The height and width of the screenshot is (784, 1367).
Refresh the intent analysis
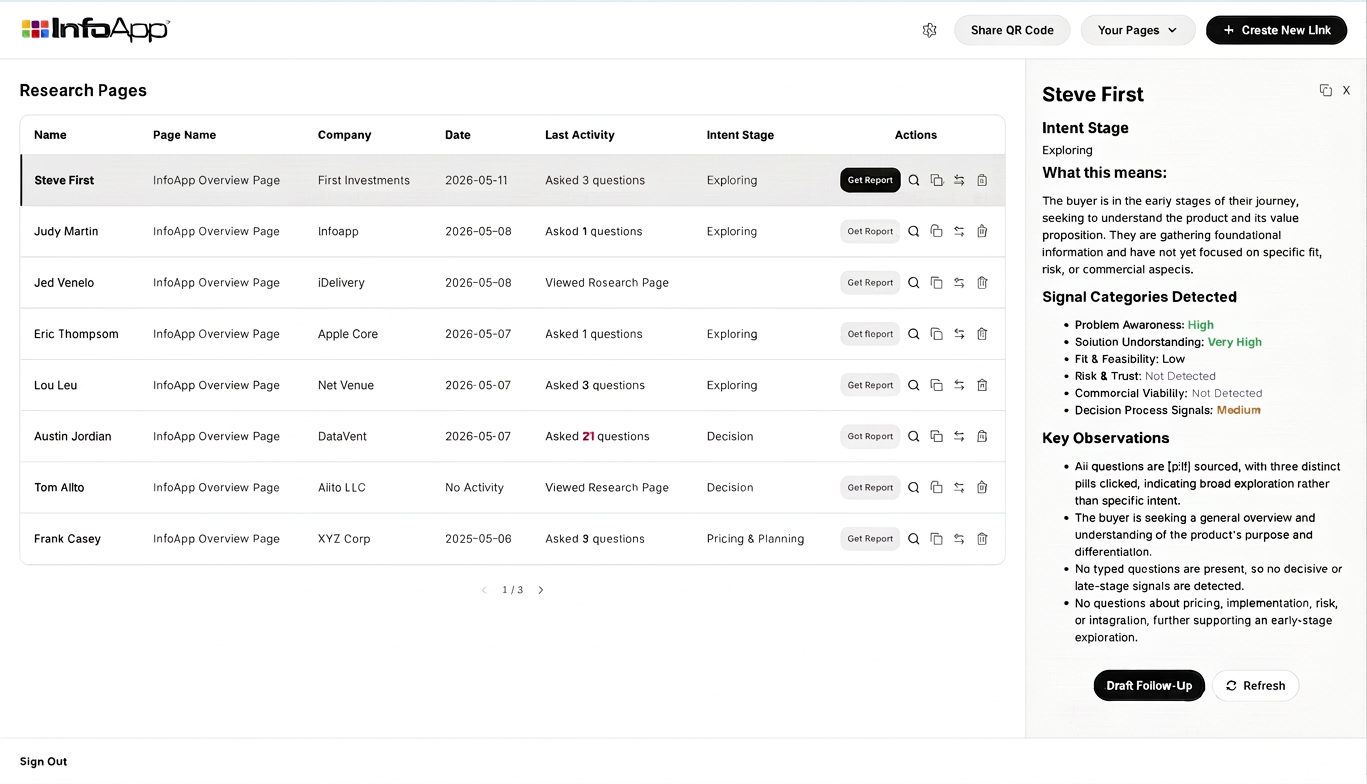click(x=1255, y=685)
